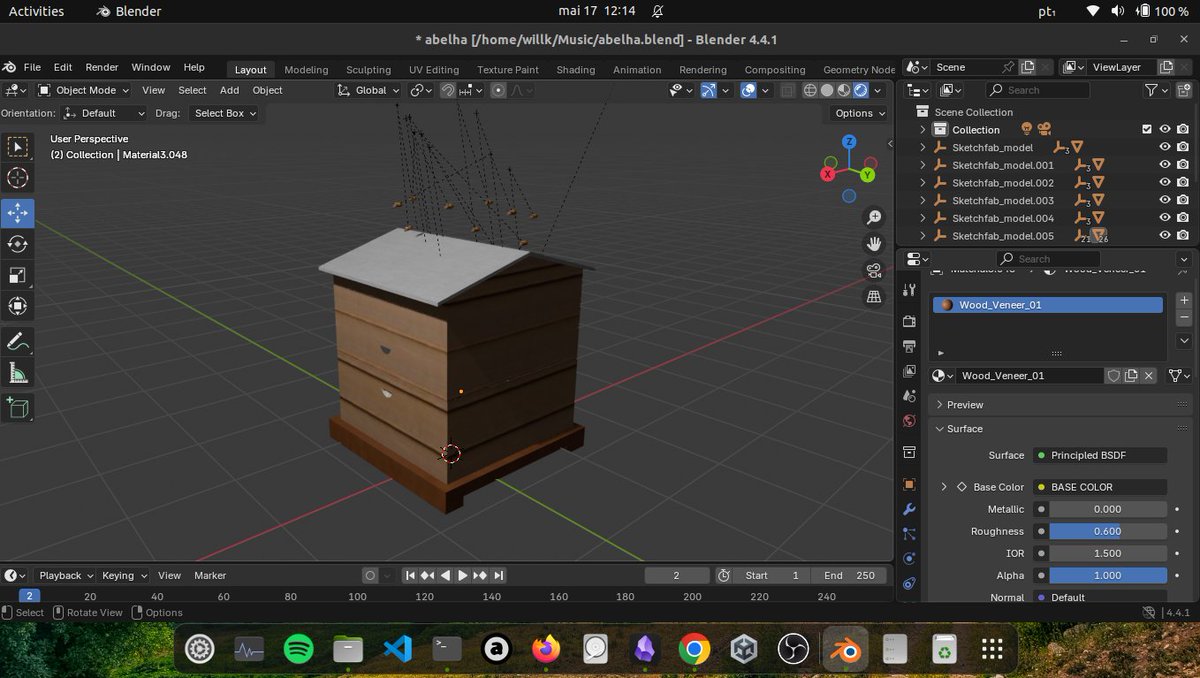Hide the Collection with eye icon
1200x678 pixels.
(x=1165, y=130)
